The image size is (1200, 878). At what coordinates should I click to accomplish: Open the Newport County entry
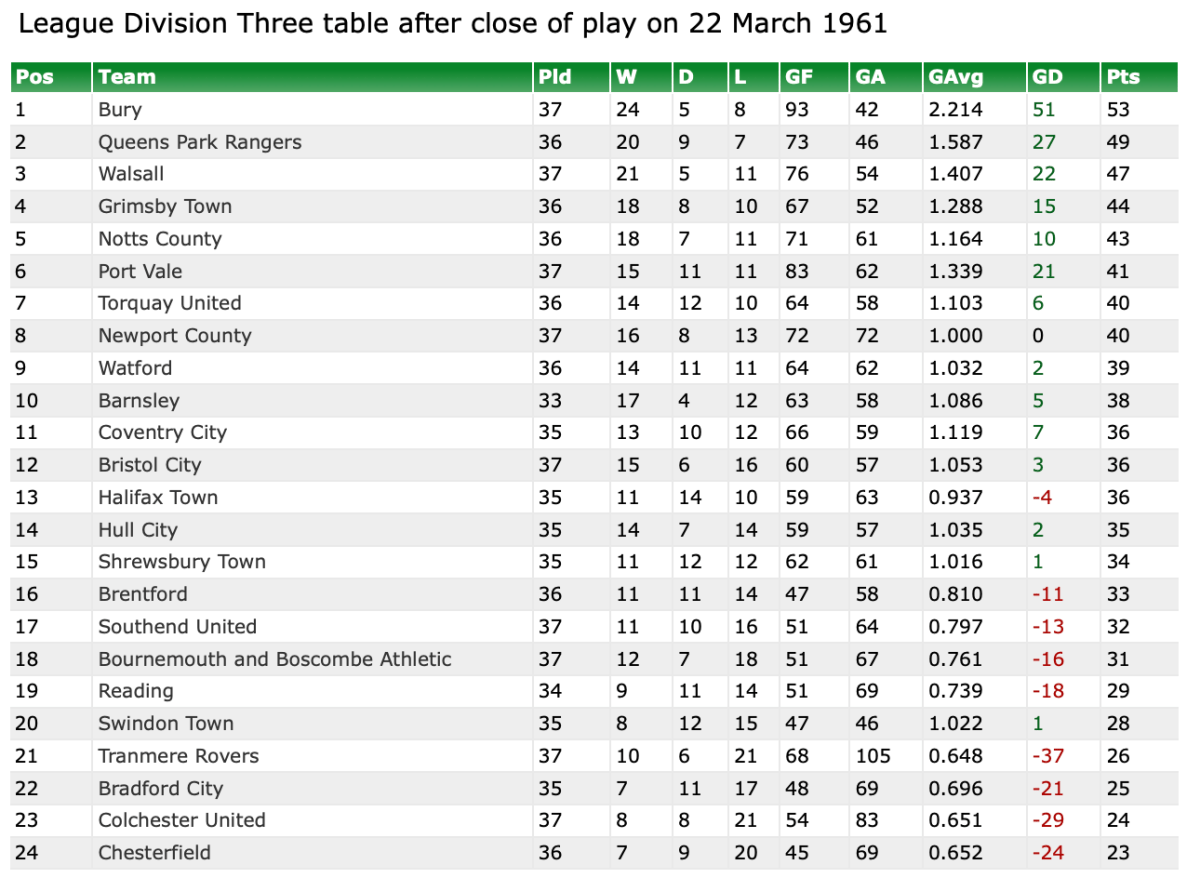175,336
